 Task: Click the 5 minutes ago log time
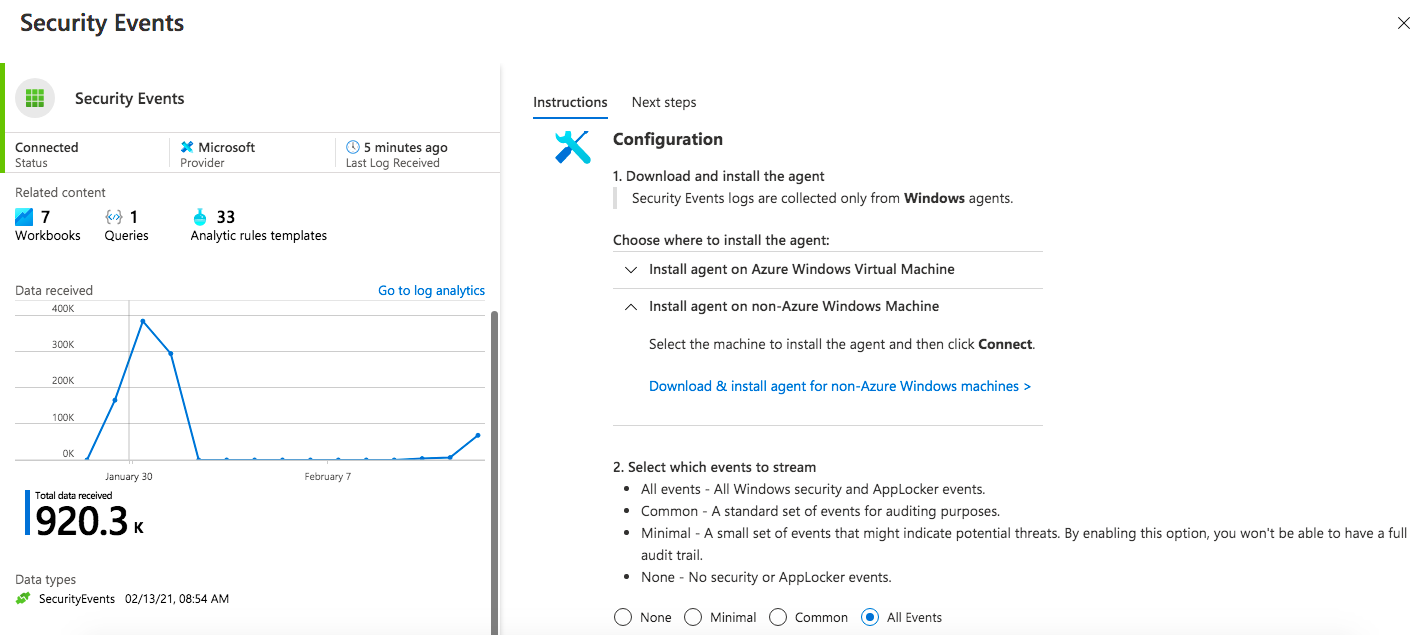click(x=405, y=147)
